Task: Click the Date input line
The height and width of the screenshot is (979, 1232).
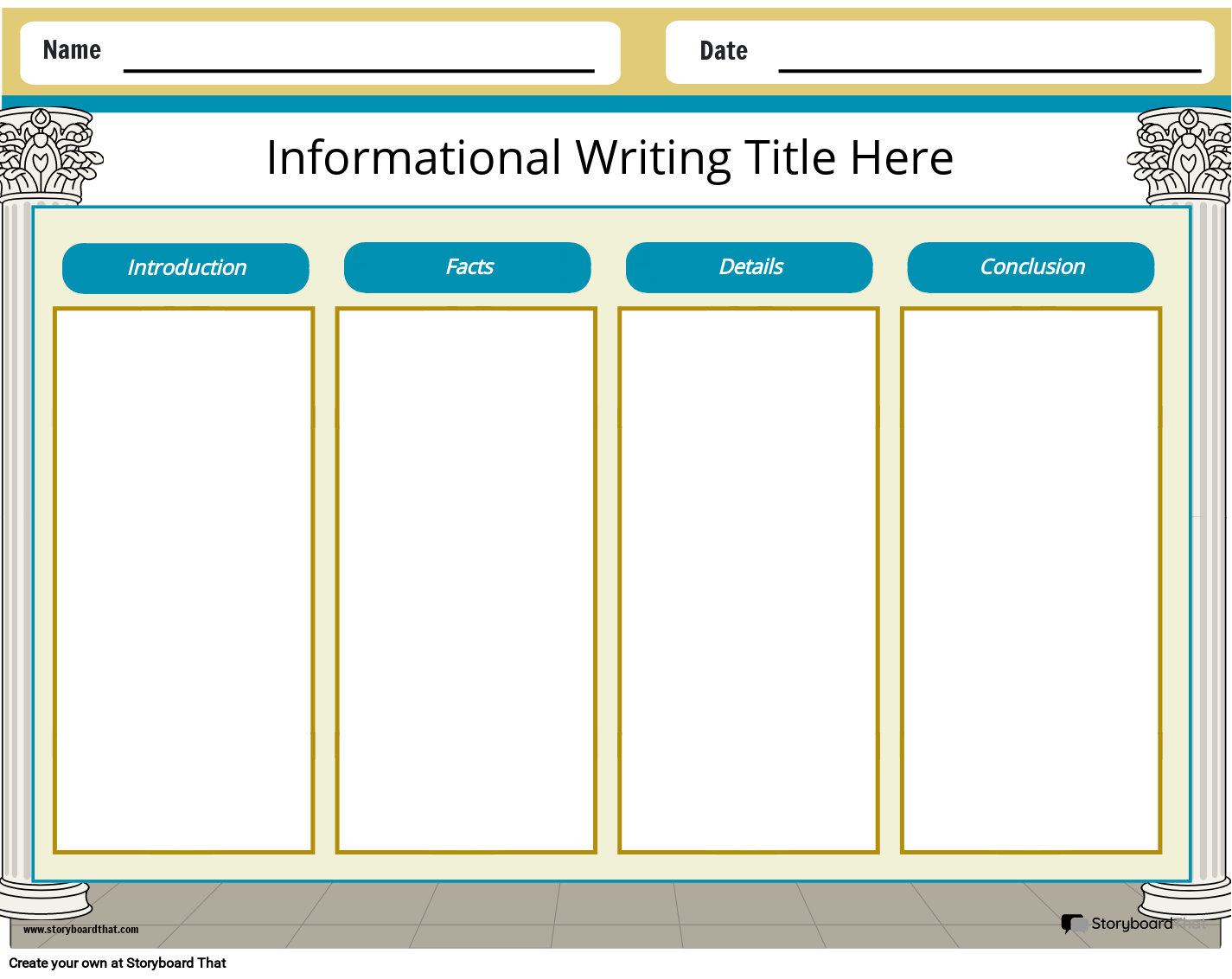Action: pos(990,70)
